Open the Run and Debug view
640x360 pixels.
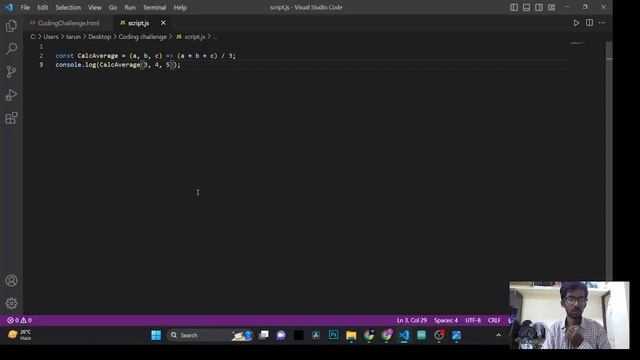(11, 95)
